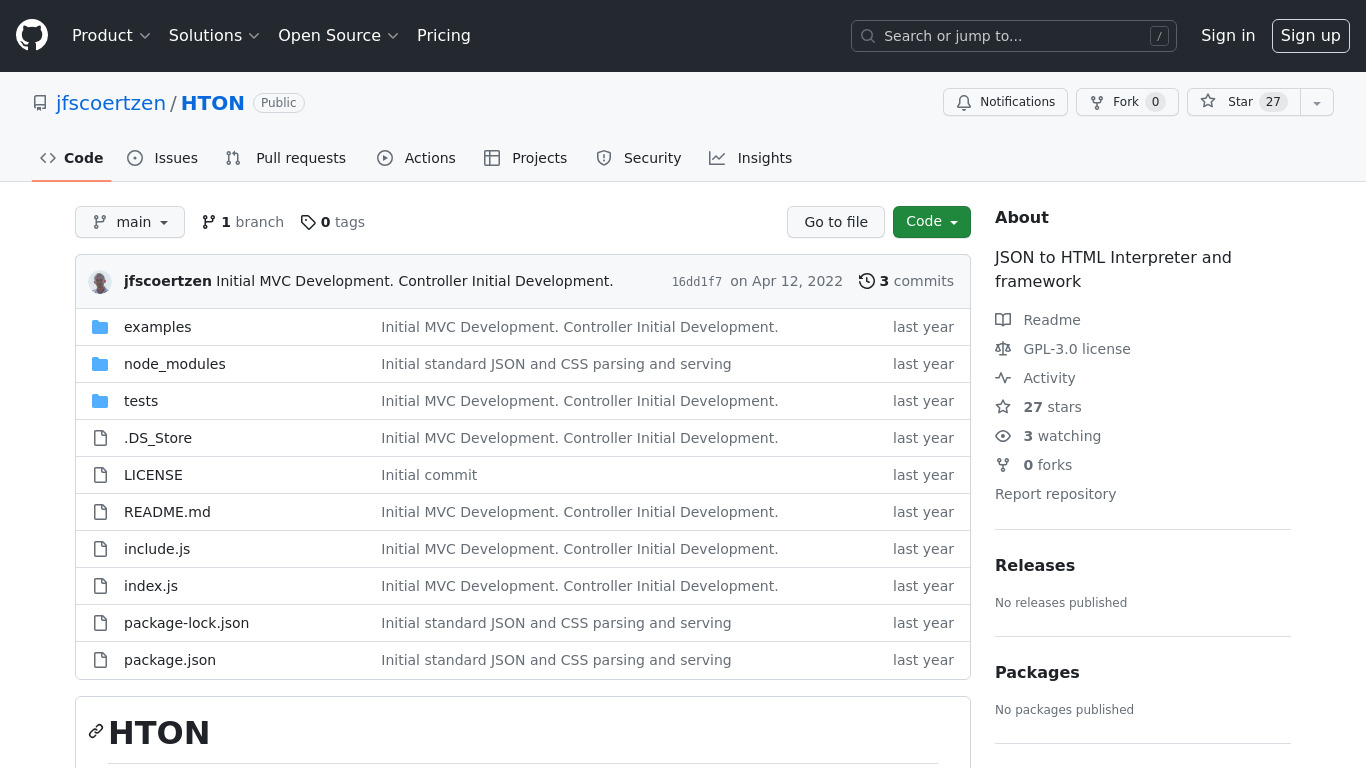Open the 3 commits history link
The width and height of the screenshot is (1366, 768).
(x=906, y=281)
